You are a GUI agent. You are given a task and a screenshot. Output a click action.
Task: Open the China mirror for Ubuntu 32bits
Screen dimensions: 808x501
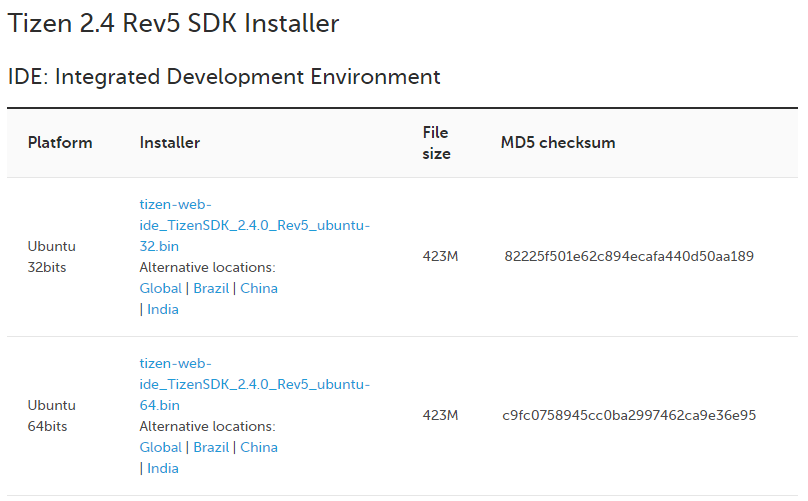259,288
